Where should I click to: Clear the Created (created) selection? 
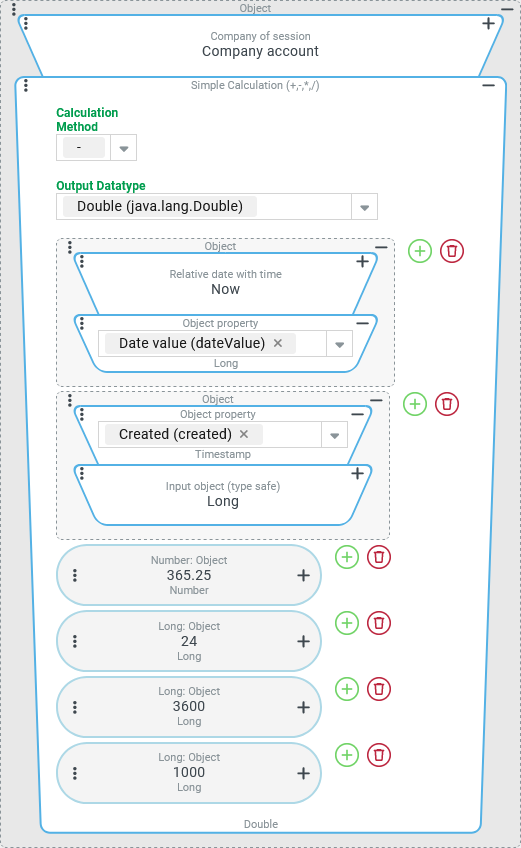(x=244, y=434)
